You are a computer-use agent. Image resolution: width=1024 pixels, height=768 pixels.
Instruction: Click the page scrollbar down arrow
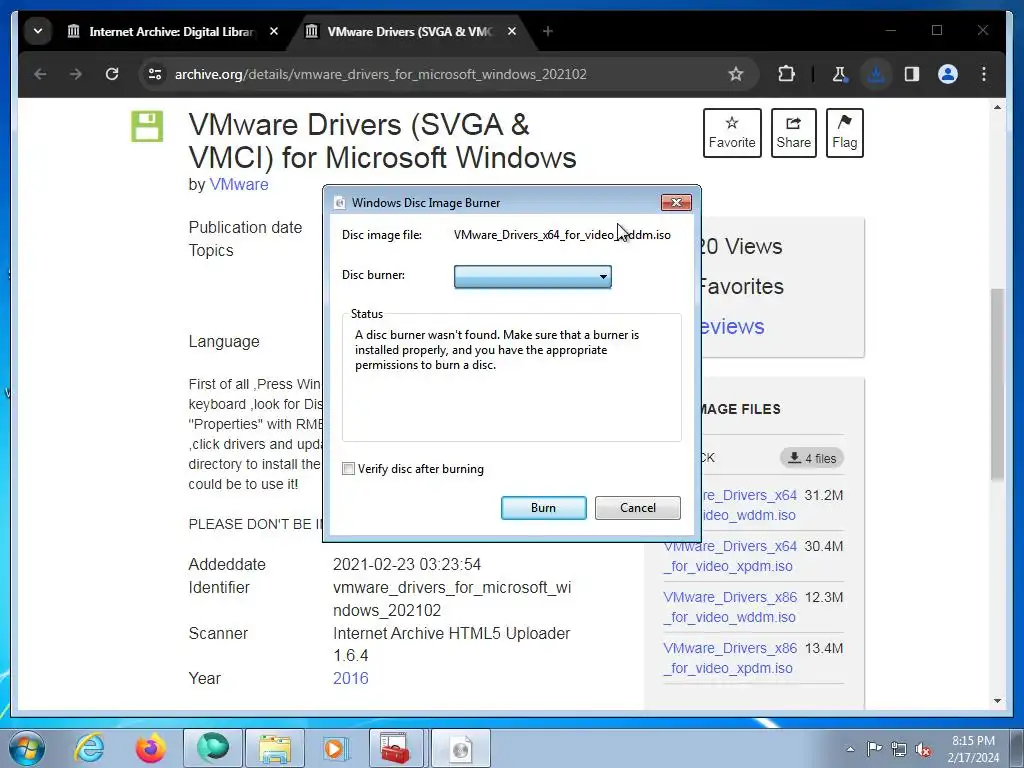pyautogui.click(x=997, y=701)
